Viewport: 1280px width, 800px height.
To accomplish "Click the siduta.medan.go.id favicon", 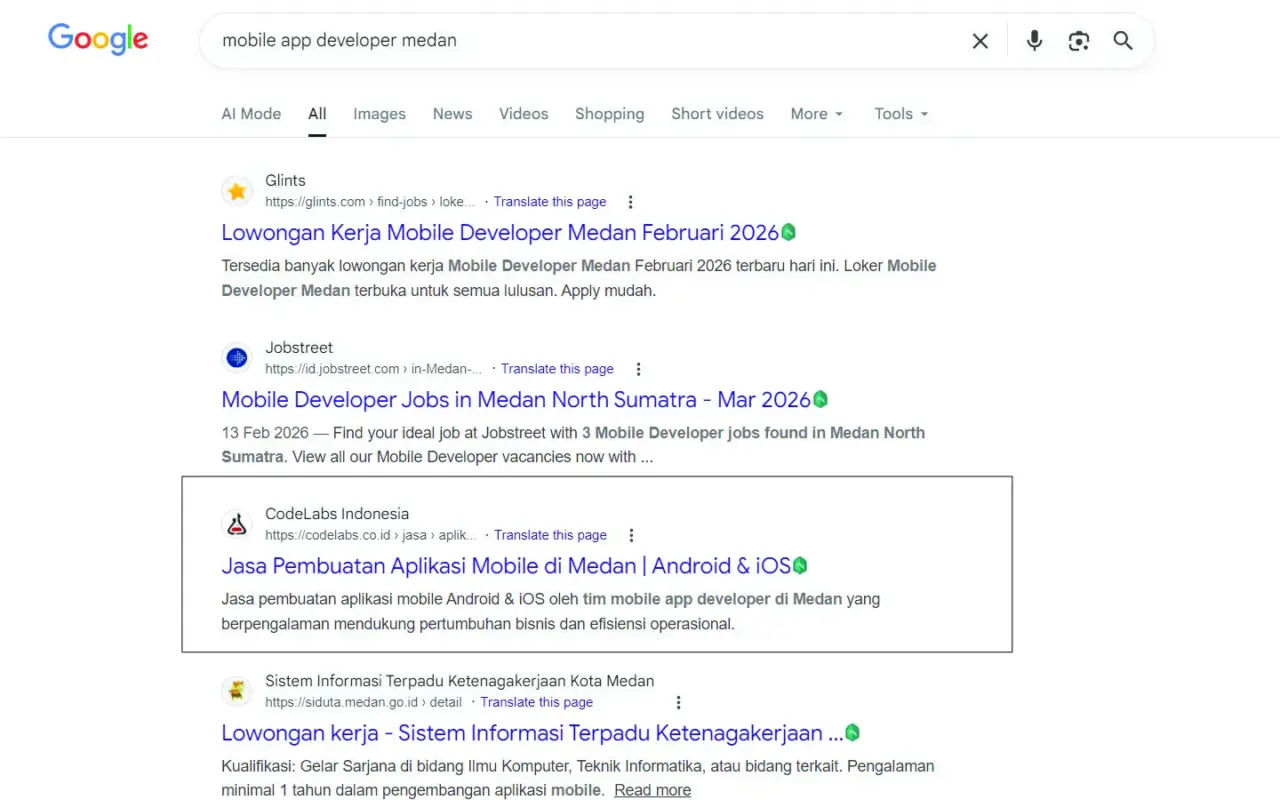I will 237,690.
